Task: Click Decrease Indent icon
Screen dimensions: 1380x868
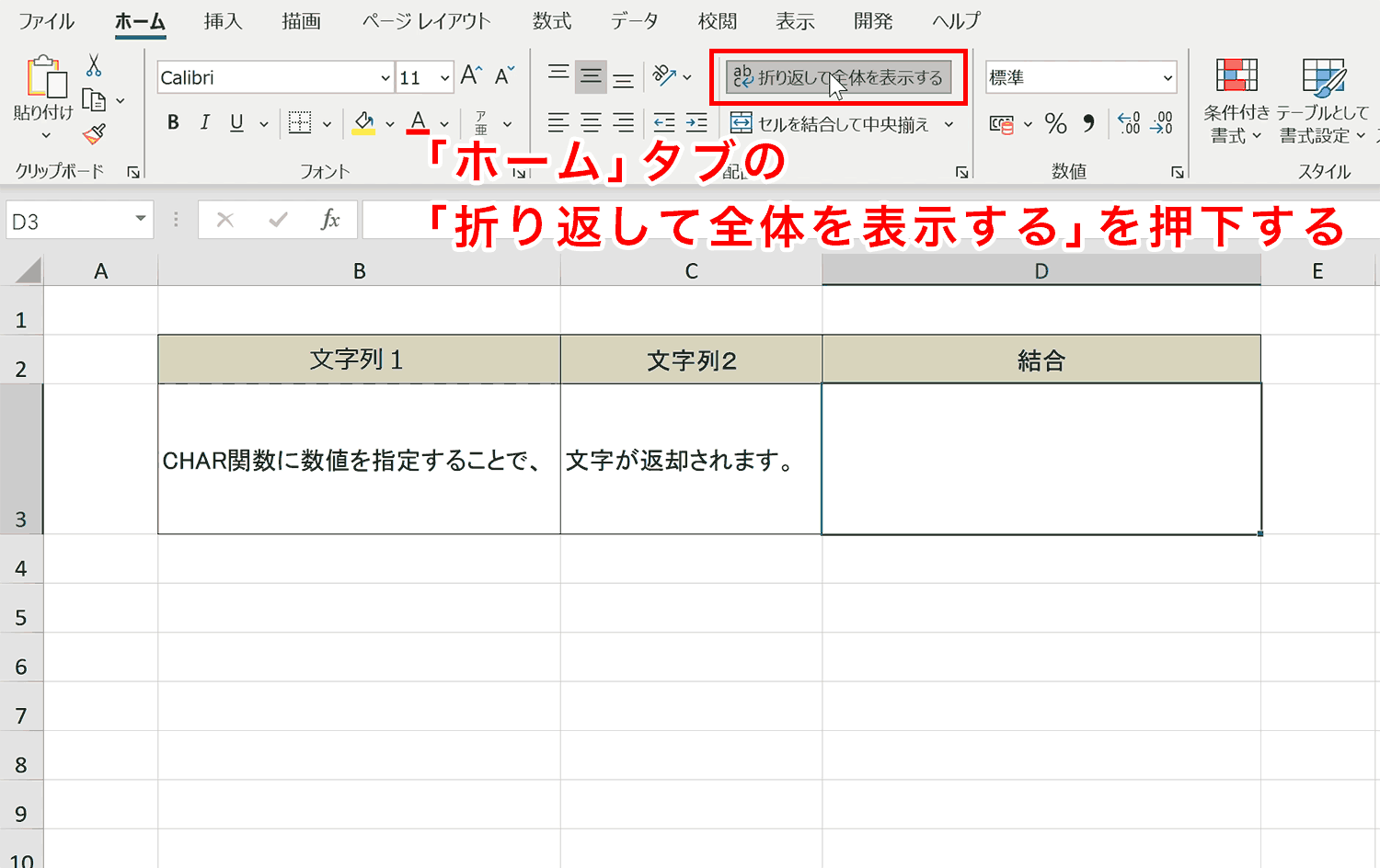Action: click(664, 122)
